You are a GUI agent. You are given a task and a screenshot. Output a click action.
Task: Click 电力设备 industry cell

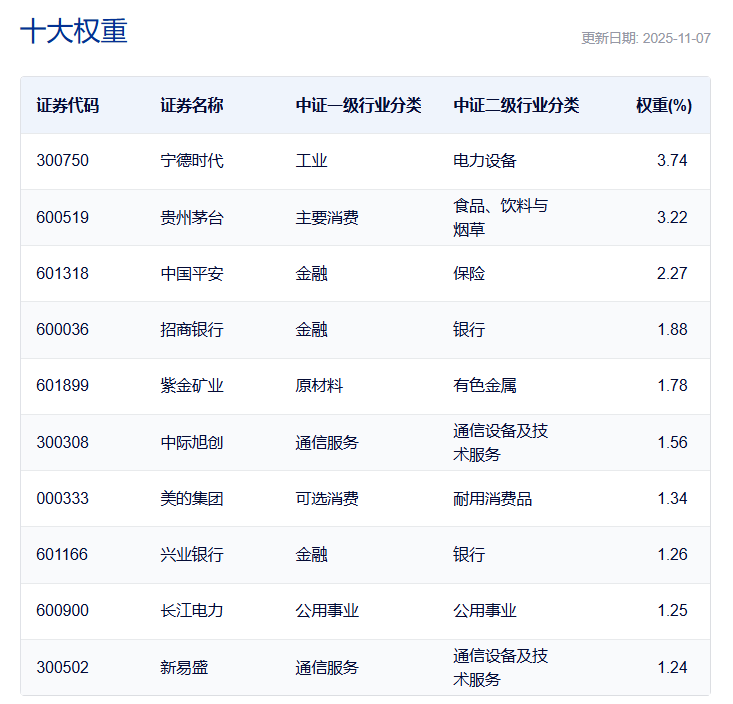[485, 161]
